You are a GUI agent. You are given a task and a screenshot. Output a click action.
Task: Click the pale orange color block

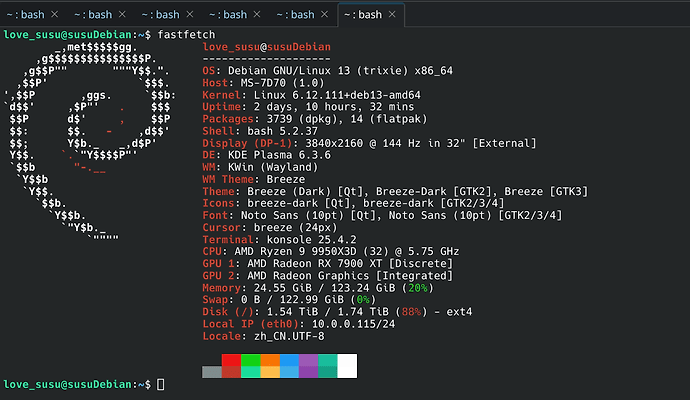pyautogui.click(x=270, y=372)
